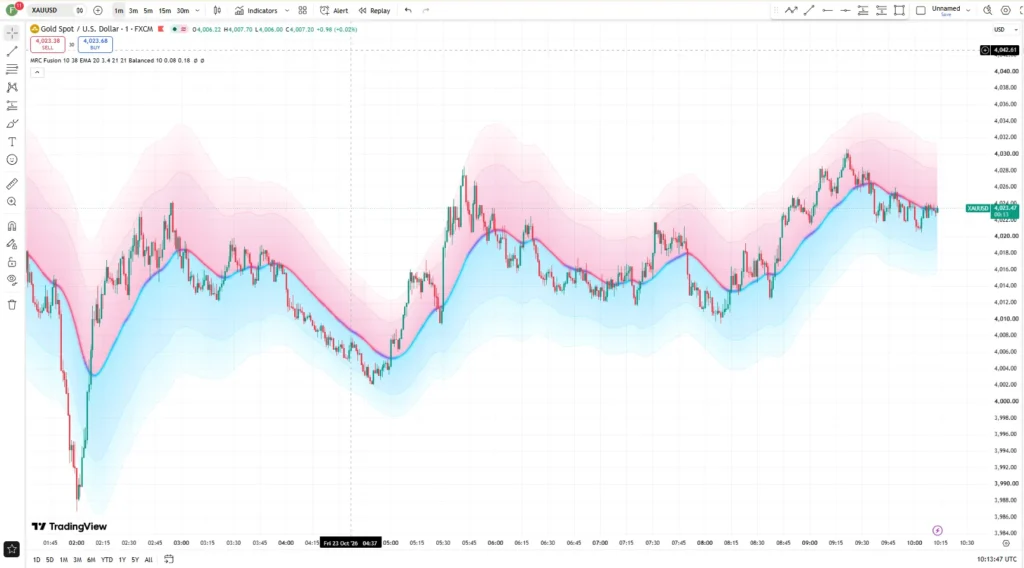The width and height of the screenshot is (1024, 568).
Task: Select the brush drawing tool
Action: click(x=12, y=124)
